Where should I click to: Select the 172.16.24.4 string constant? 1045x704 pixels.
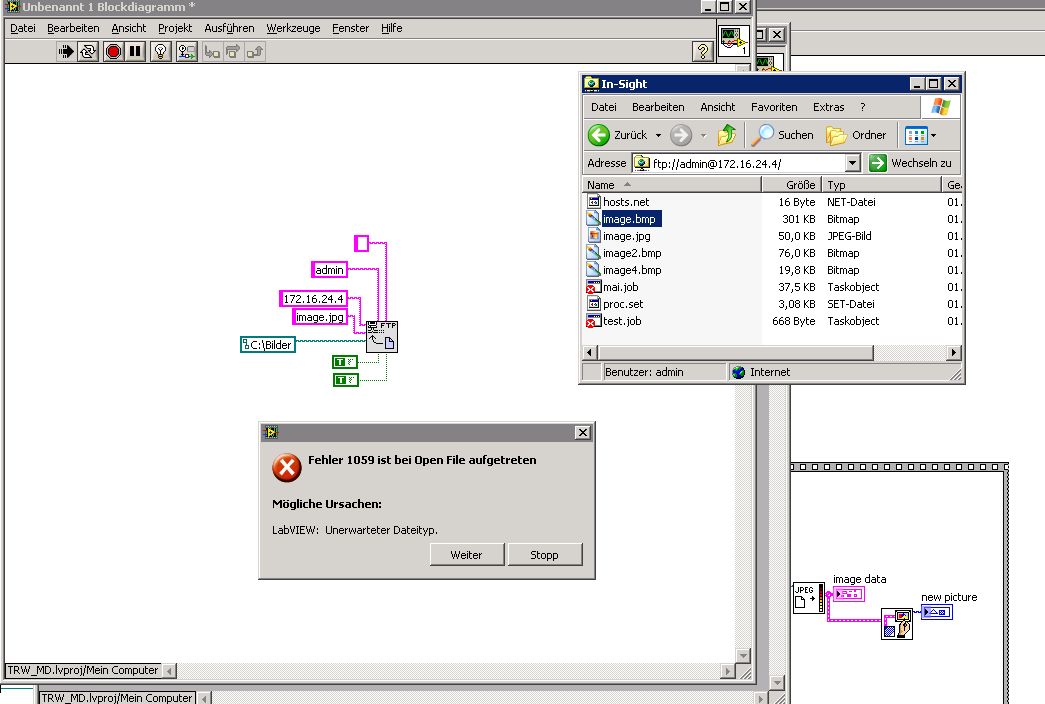[x=313, y=299]
